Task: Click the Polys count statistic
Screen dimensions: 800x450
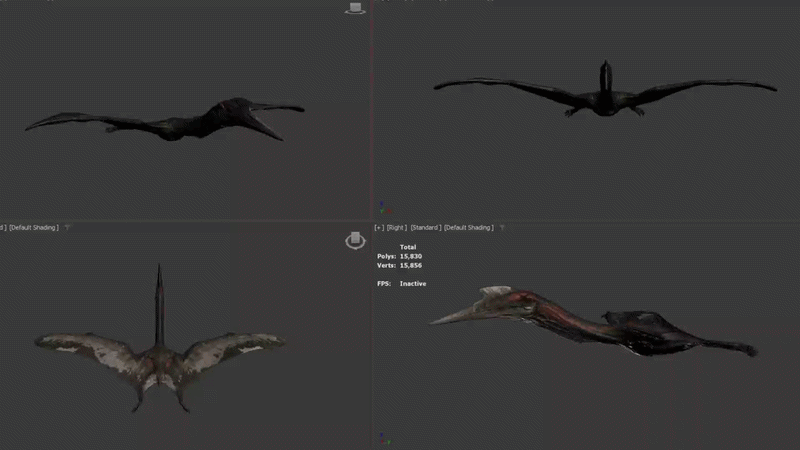Action: 408,257
